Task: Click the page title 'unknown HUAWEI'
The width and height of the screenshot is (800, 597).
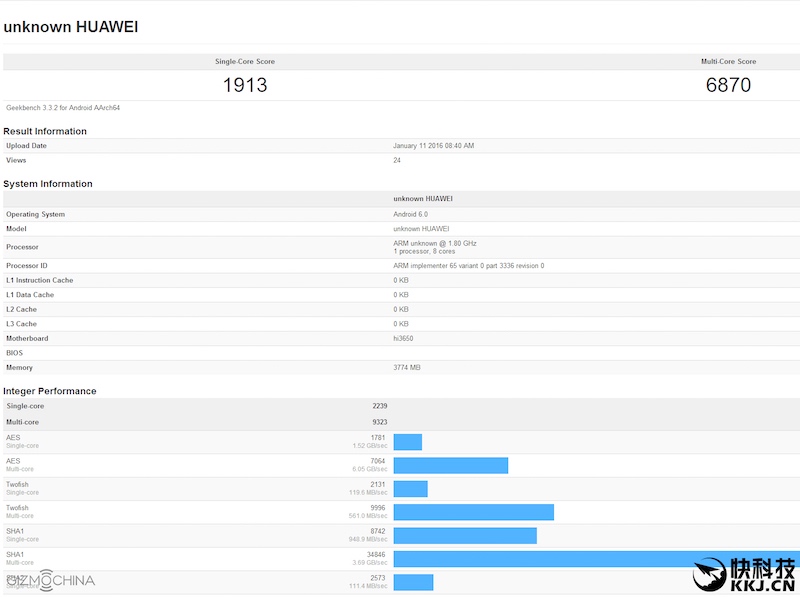Action: click(70, 27)
